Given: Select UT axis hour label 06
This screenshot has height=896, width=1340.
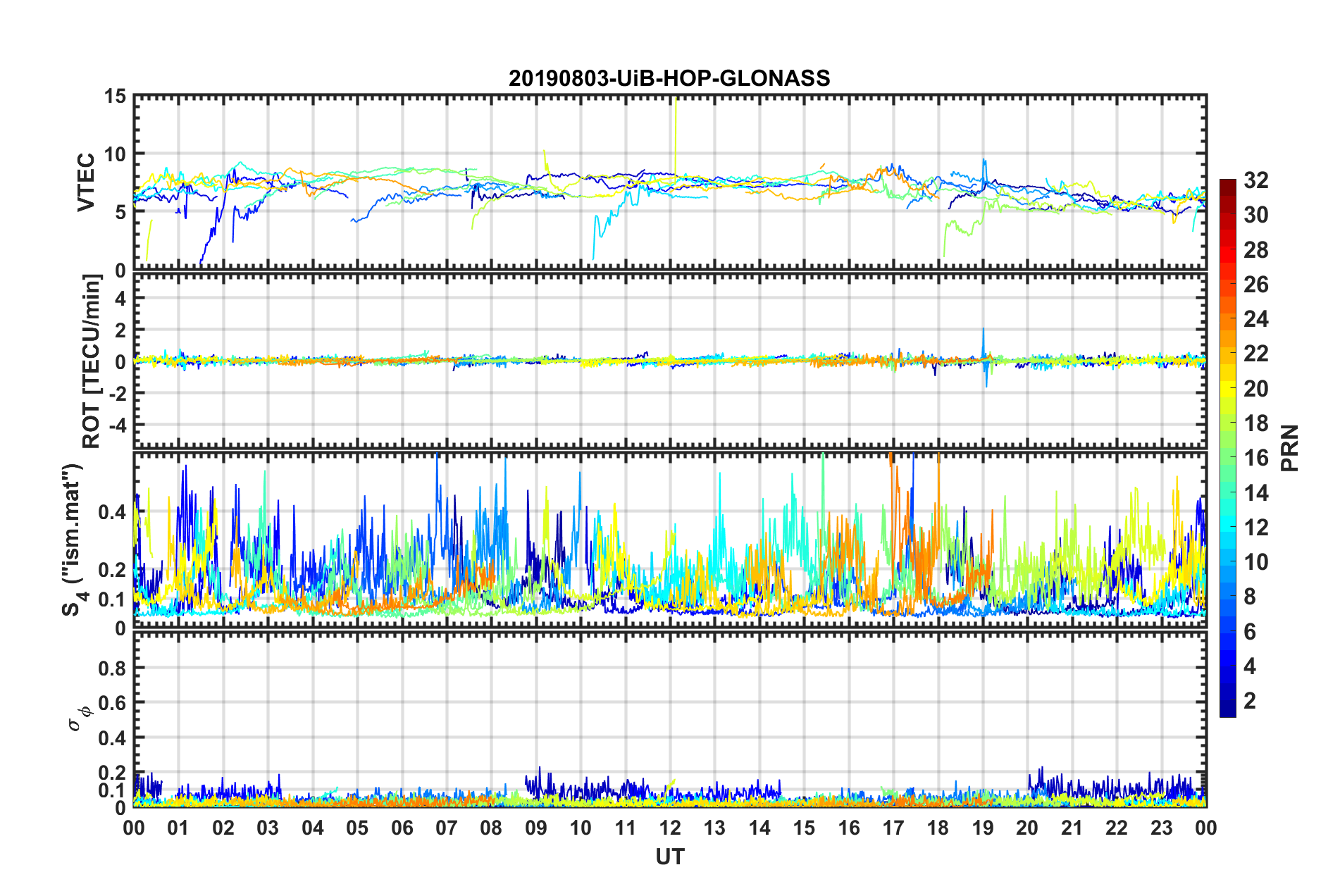Looking at the screenshot, I should tap(402, 828).
